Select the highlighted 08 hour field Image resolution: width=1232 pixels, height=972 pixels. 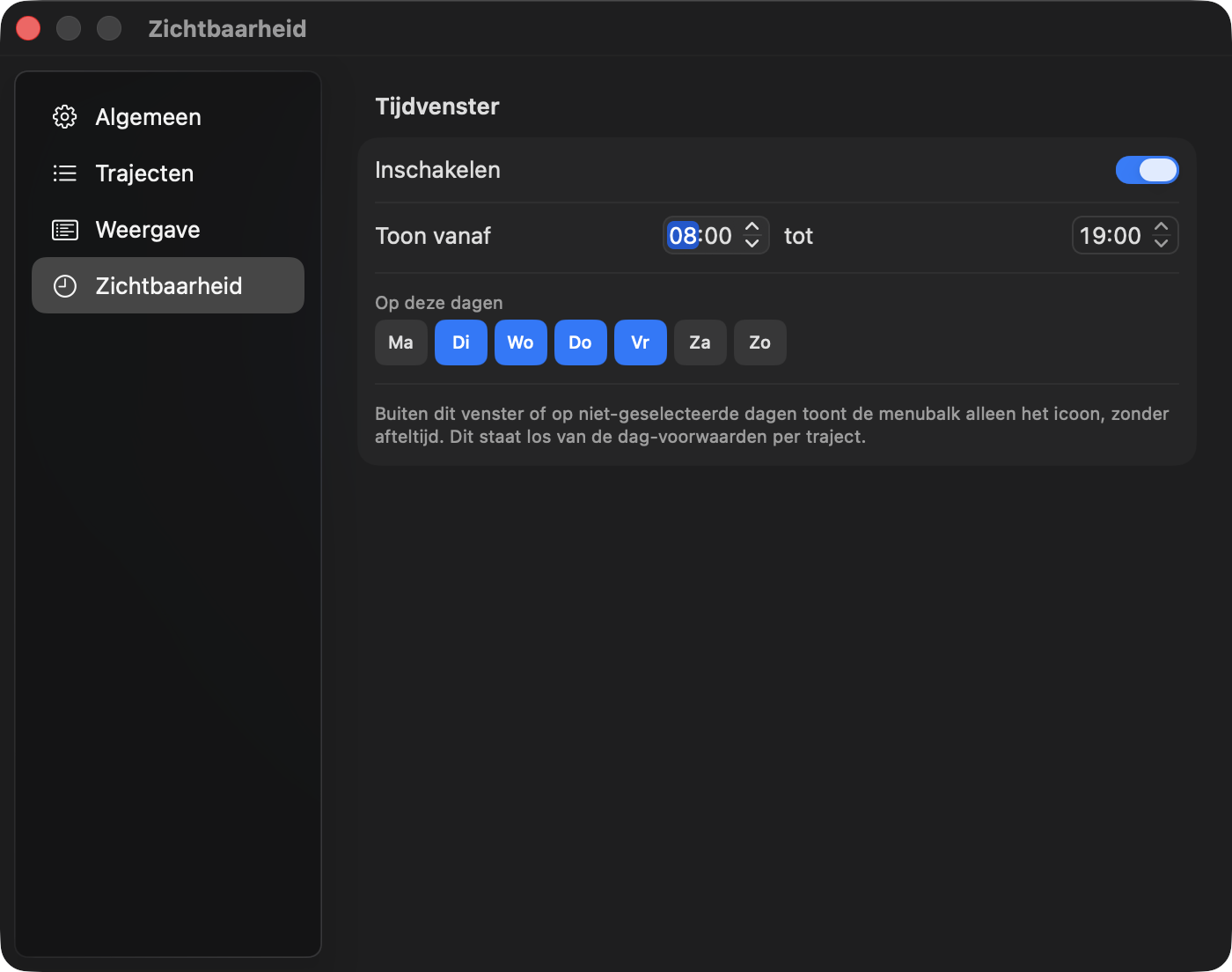point(683,236)
